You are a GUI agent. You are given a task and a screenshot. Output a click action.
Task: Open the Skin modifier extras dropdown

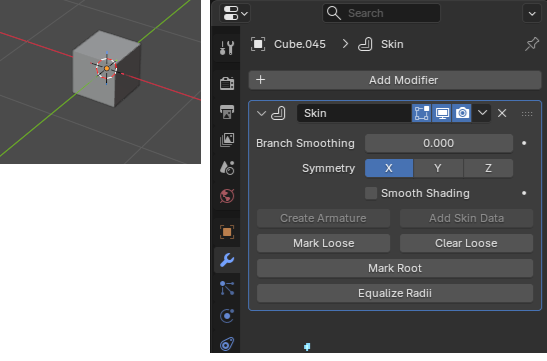[482, 113]
